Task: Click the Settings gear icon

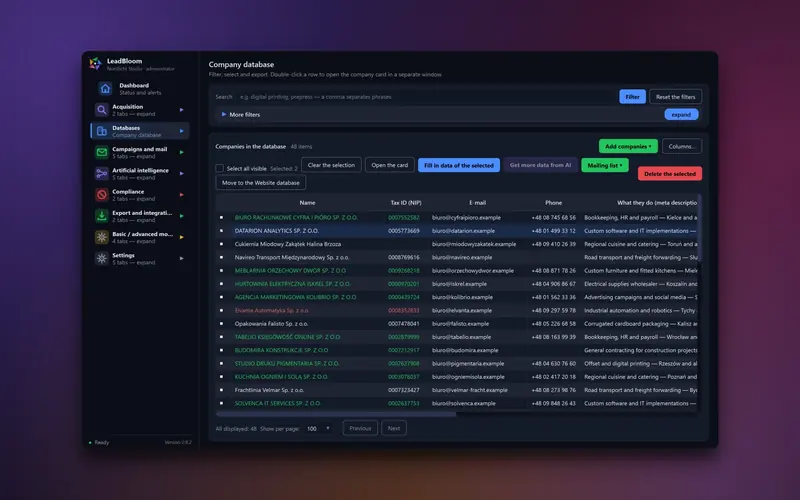Action: click(102, 258)
